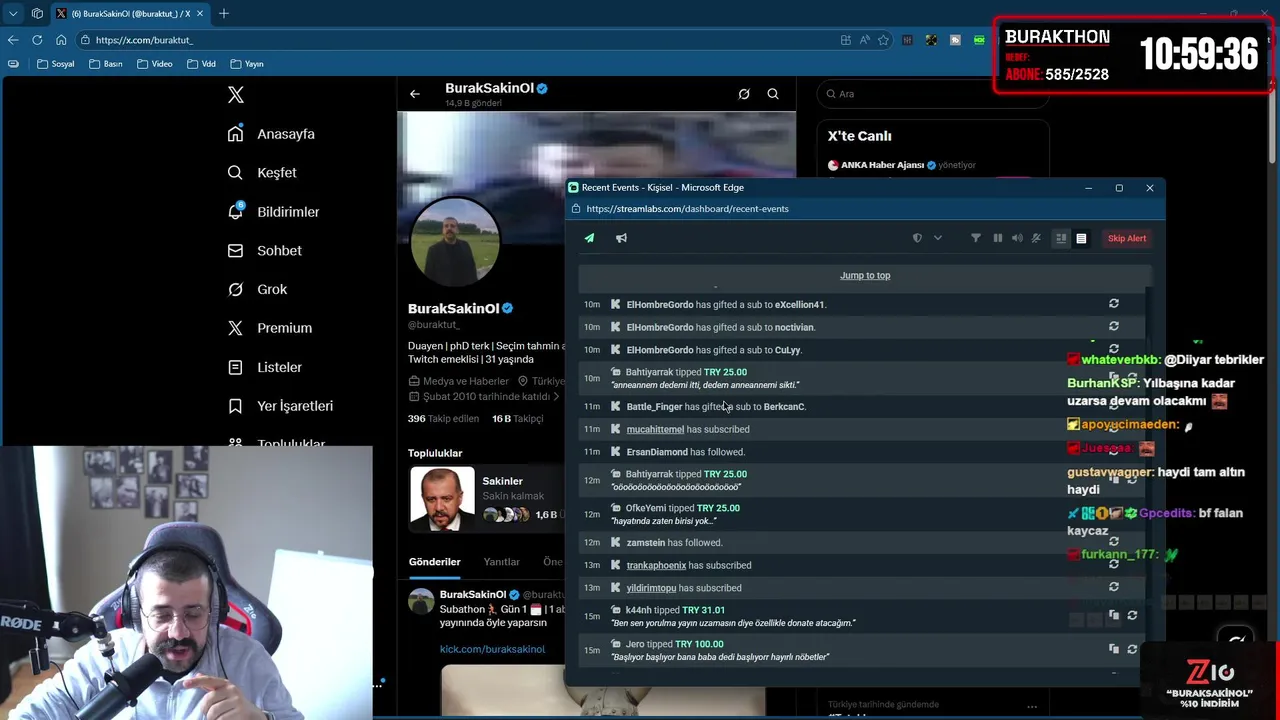Open the Sakinler community card
Viewport: 1280px width, 720px height.
pyautogui.click(x=486, y=498)
